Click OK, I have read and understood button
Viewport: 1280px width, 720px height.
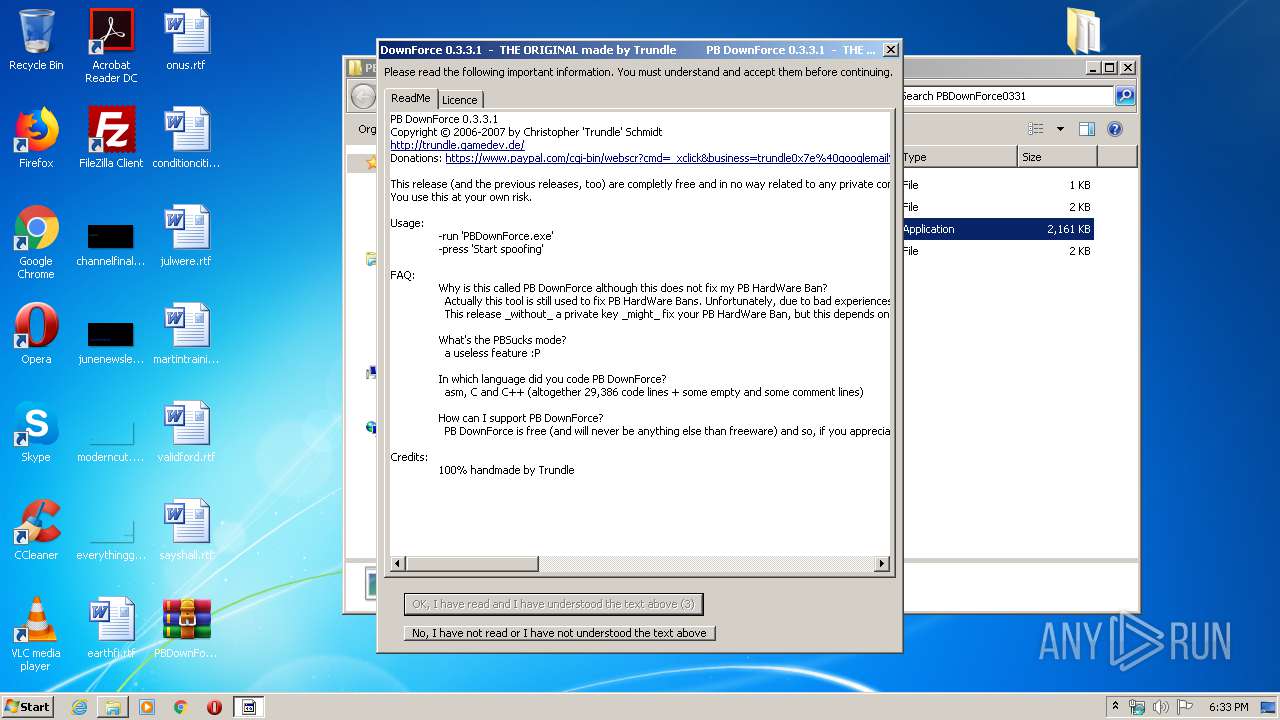coord(553,604)
